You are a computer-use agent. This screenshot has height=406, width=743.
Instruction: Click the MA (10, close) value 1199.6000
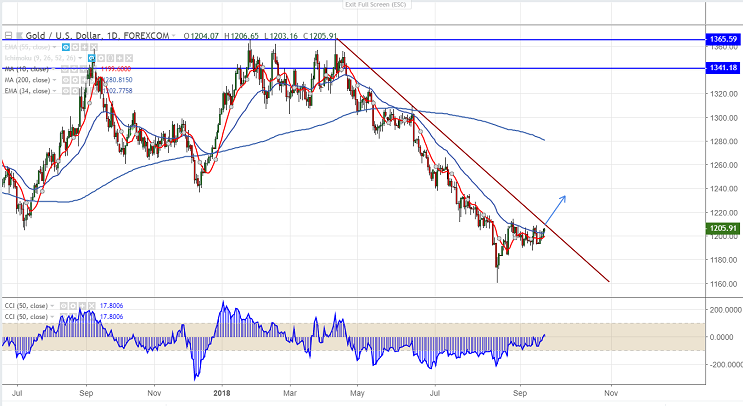tap(116, 69)
